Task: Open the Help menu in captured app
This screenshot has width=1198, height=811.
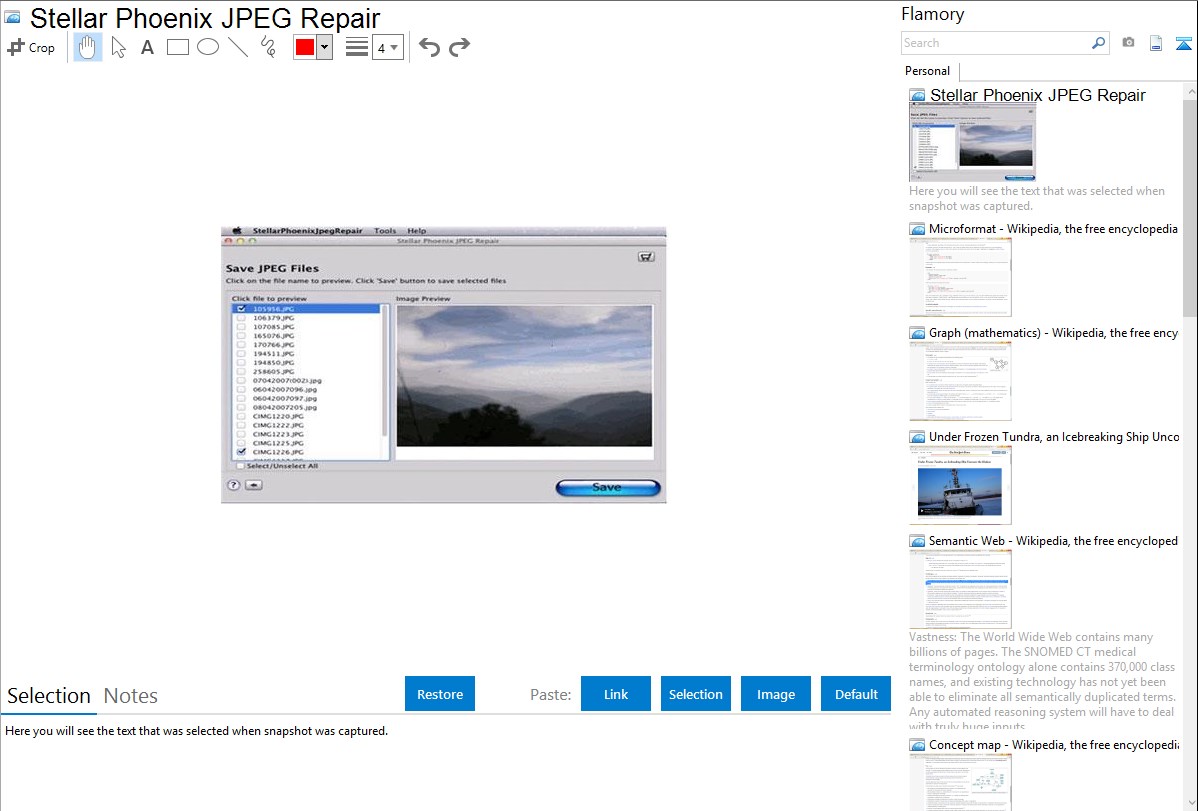Action: (x=416, y=231)
